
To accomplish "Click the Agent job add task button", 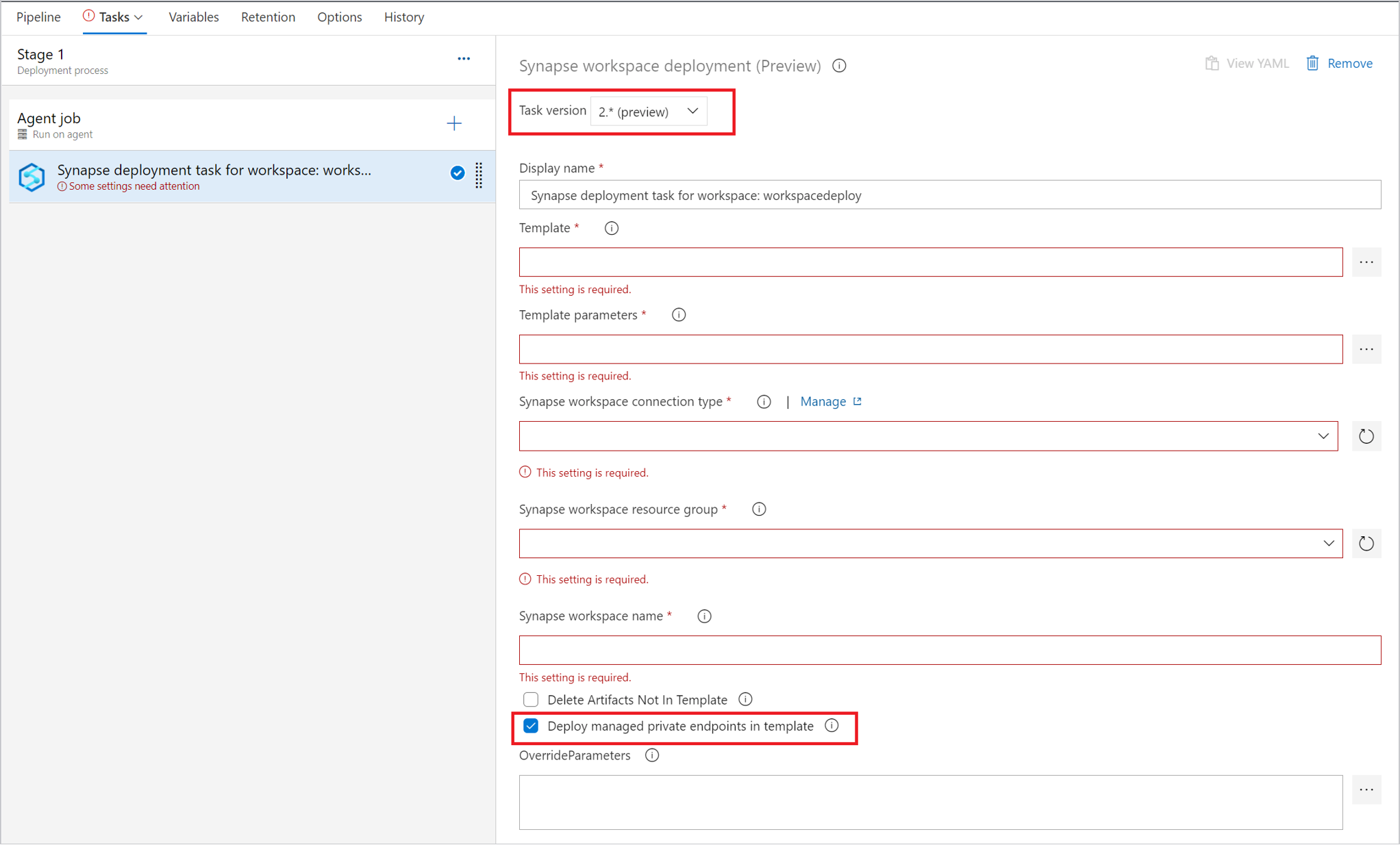I will (453, 123).
